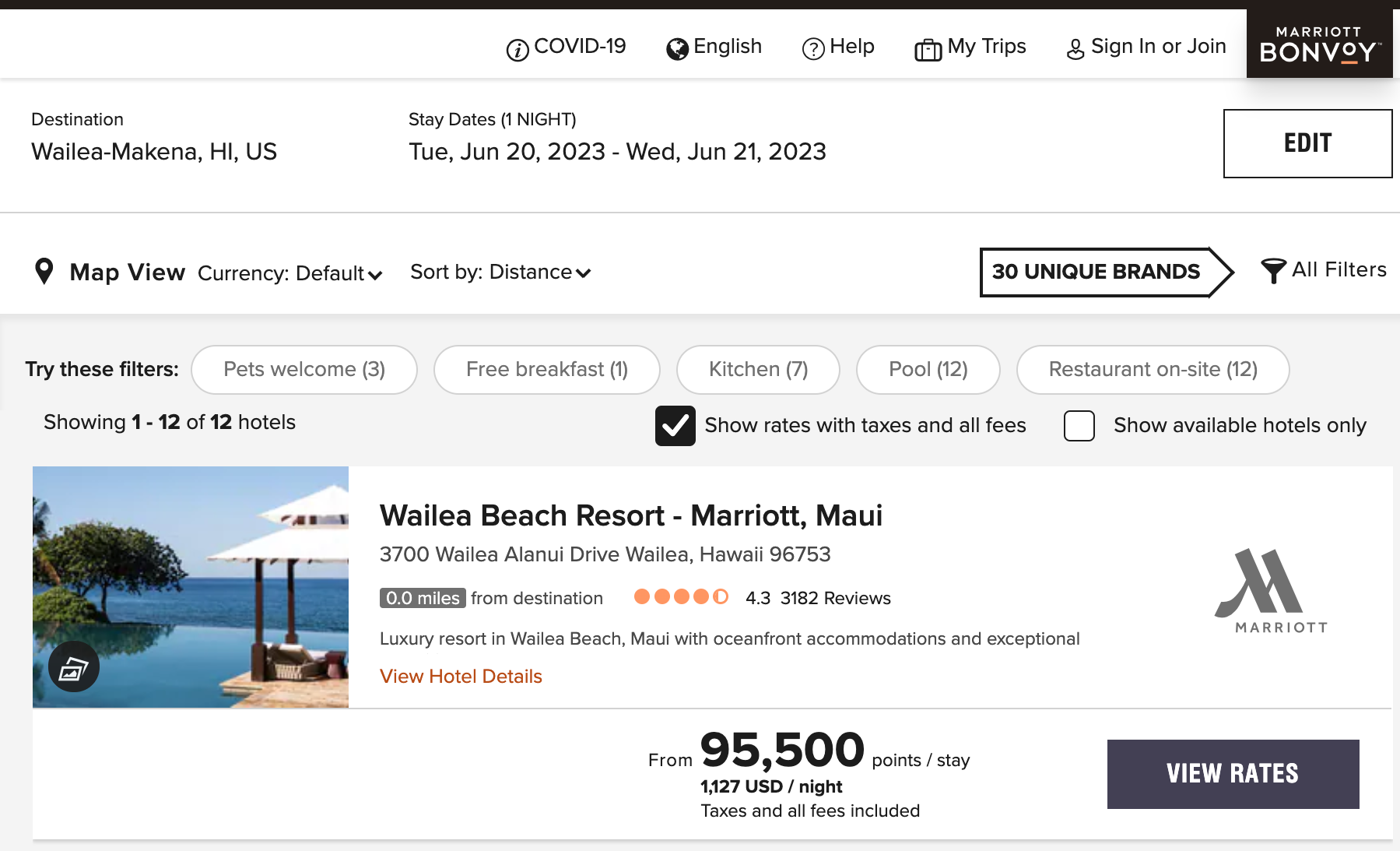Image resolution: width=1400 pixels, height=851 pixels.
Task: Open the View Hotel Details link
Action: 461,677
